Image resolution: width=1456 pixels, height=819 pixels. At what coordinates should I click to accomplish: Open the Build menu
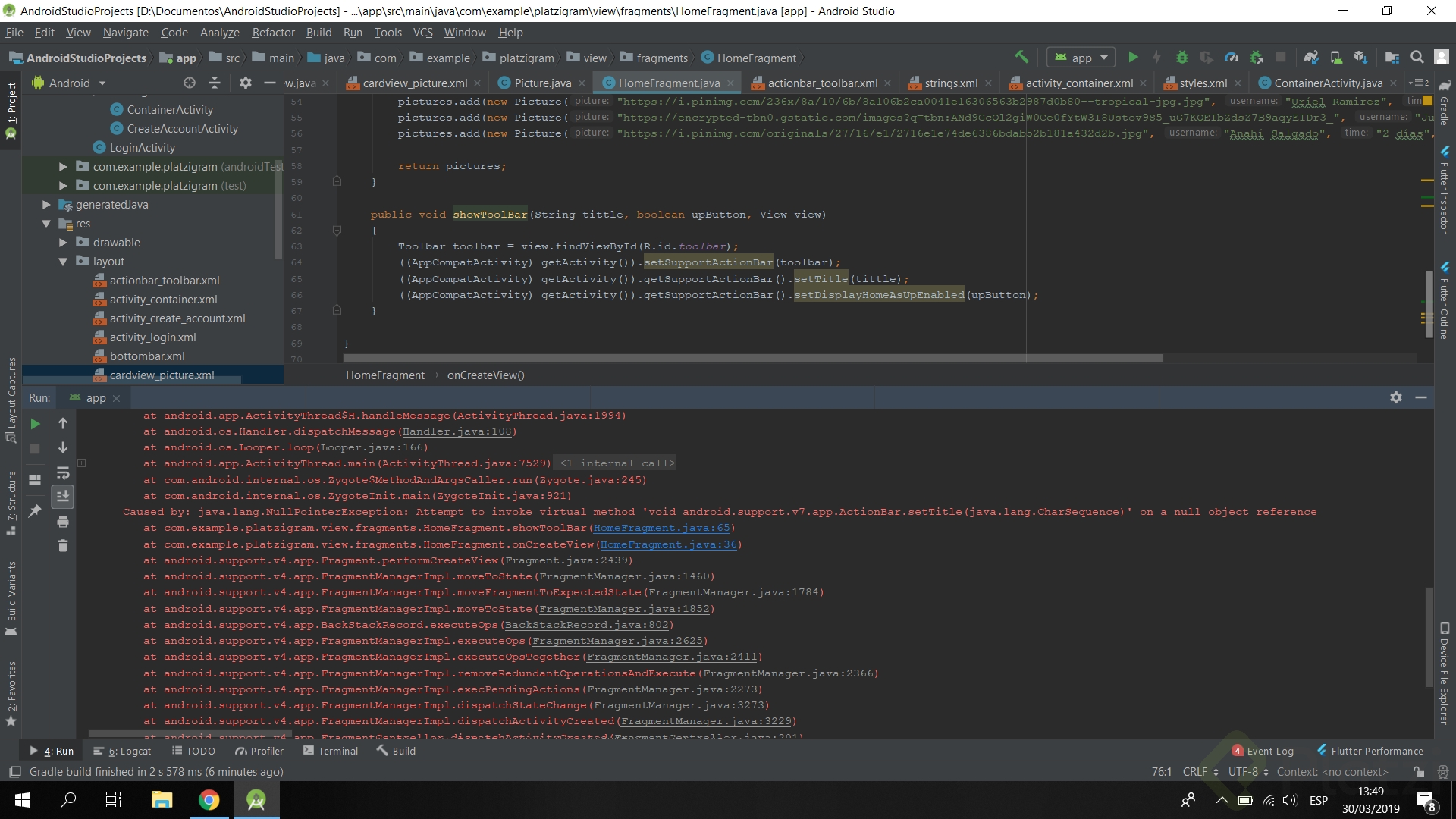coord(318,33)
